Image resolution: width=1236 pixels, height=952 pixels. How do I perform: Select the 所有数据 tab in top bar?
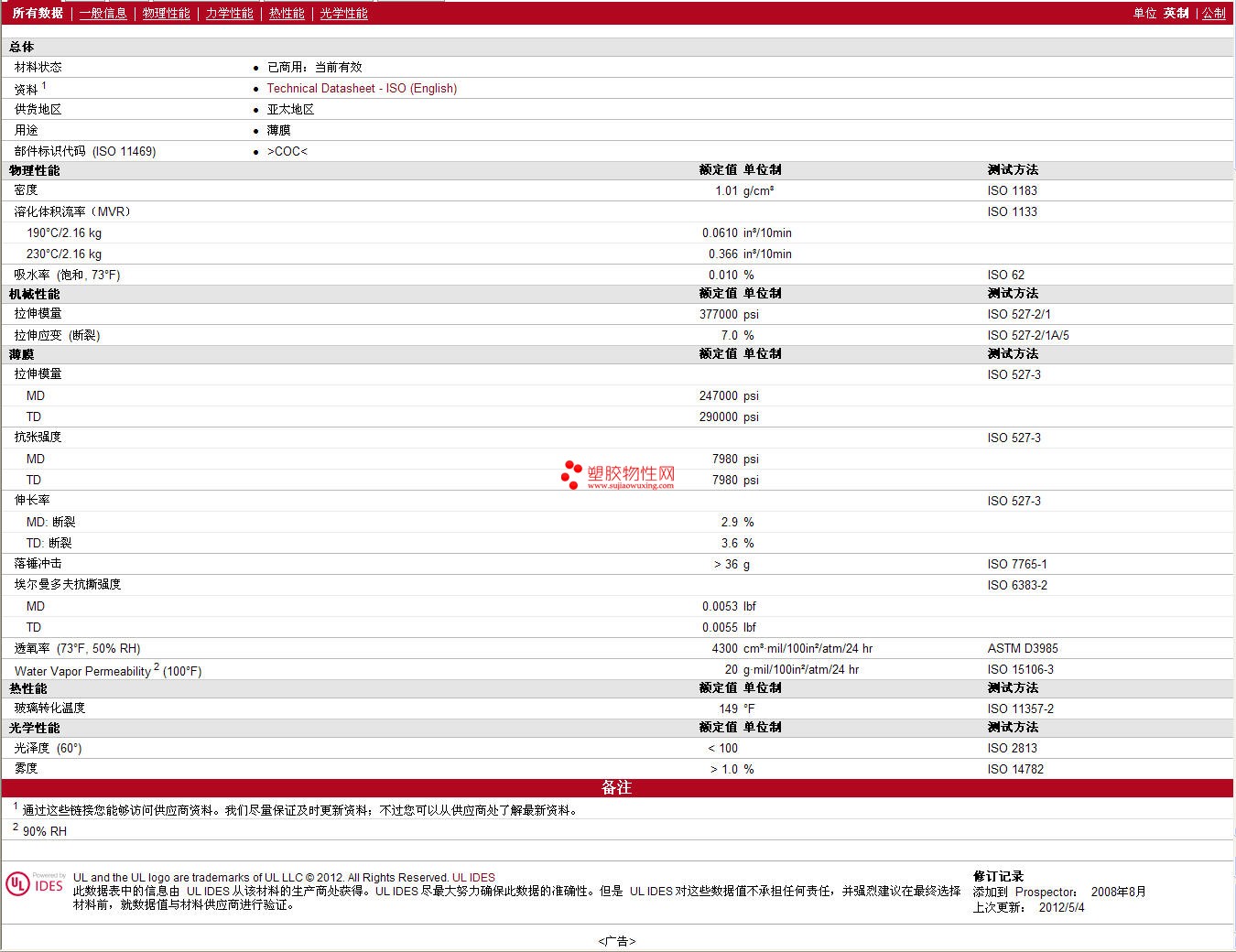point(38,13)
